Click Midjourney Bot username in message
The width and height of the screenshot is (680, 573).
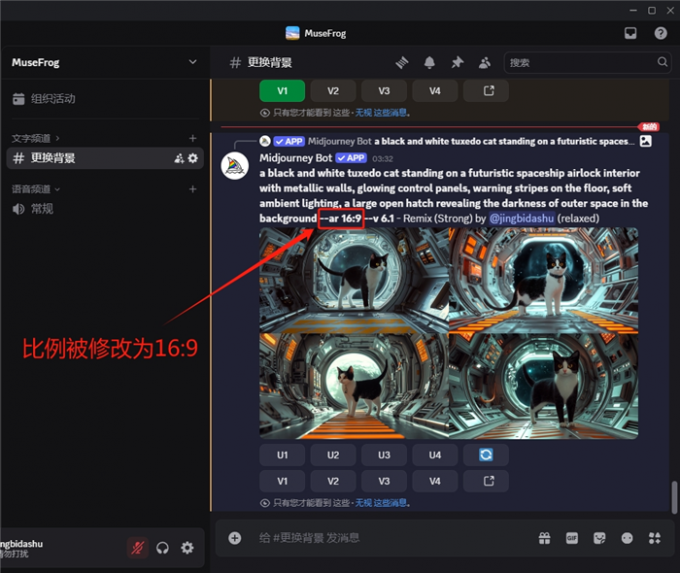coord(296,158)
